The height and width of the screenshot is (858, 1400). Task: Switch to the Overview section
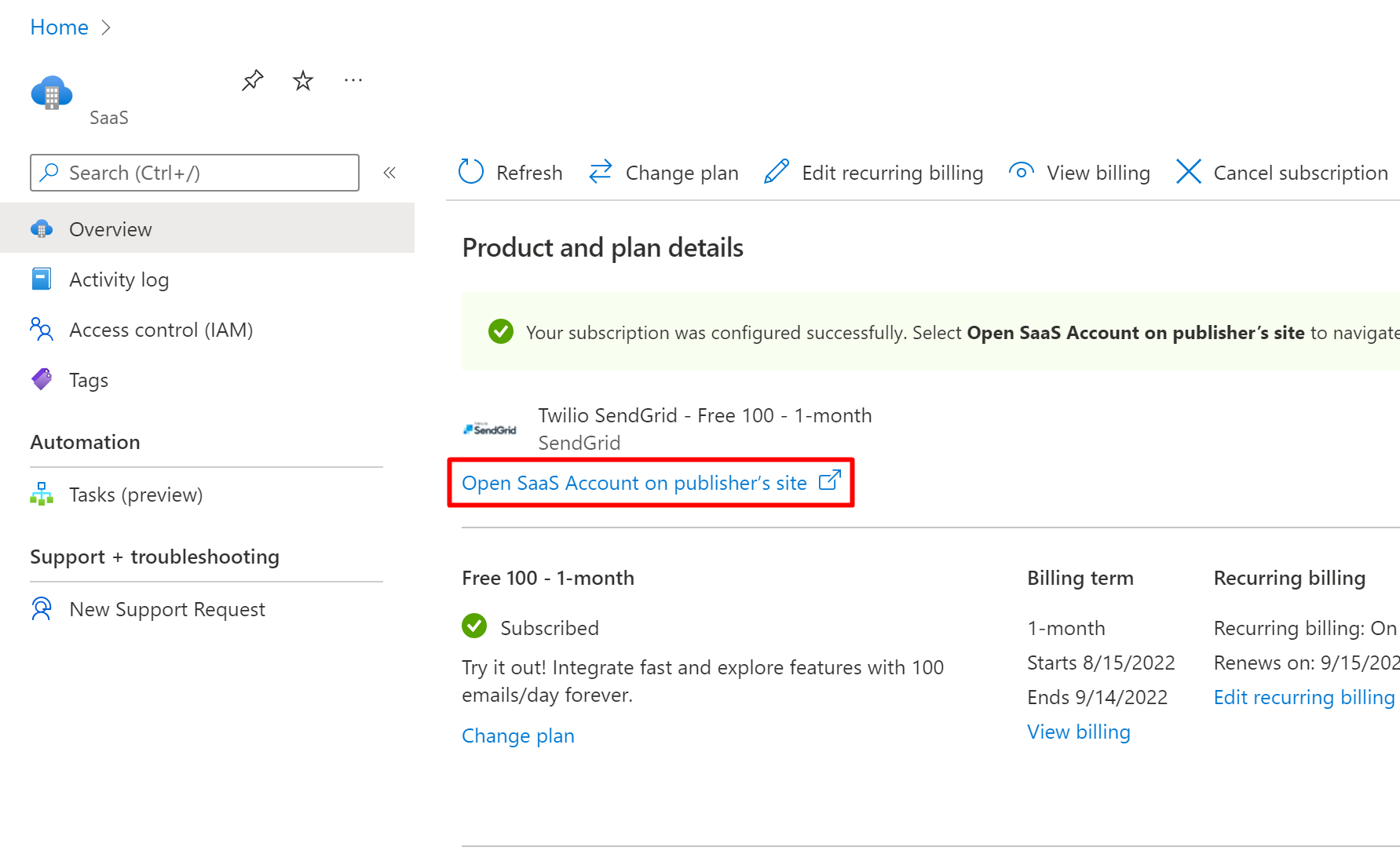tap(111, 228)
